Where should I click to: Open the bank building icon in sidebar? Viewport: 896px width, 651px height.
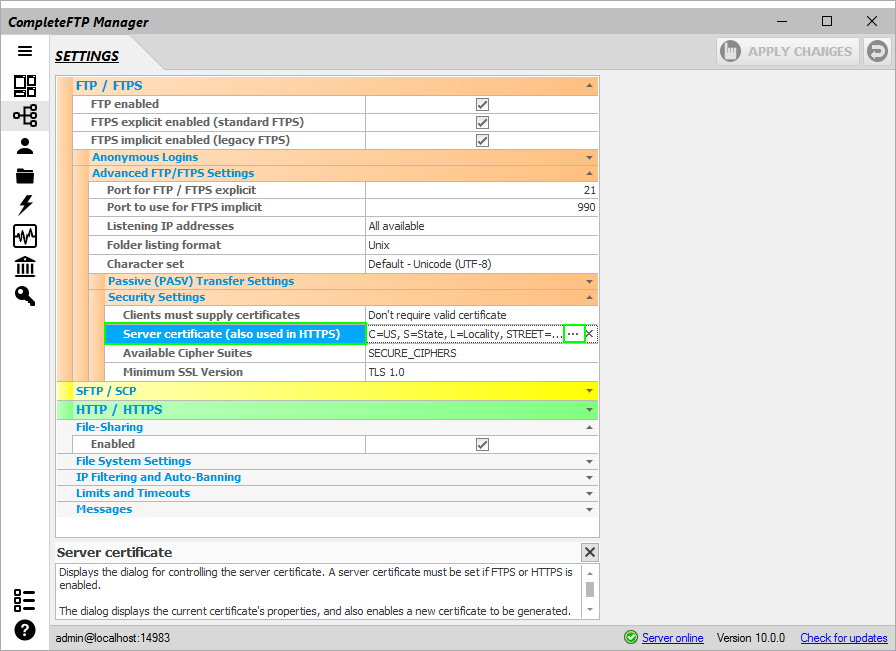(25, 266)
